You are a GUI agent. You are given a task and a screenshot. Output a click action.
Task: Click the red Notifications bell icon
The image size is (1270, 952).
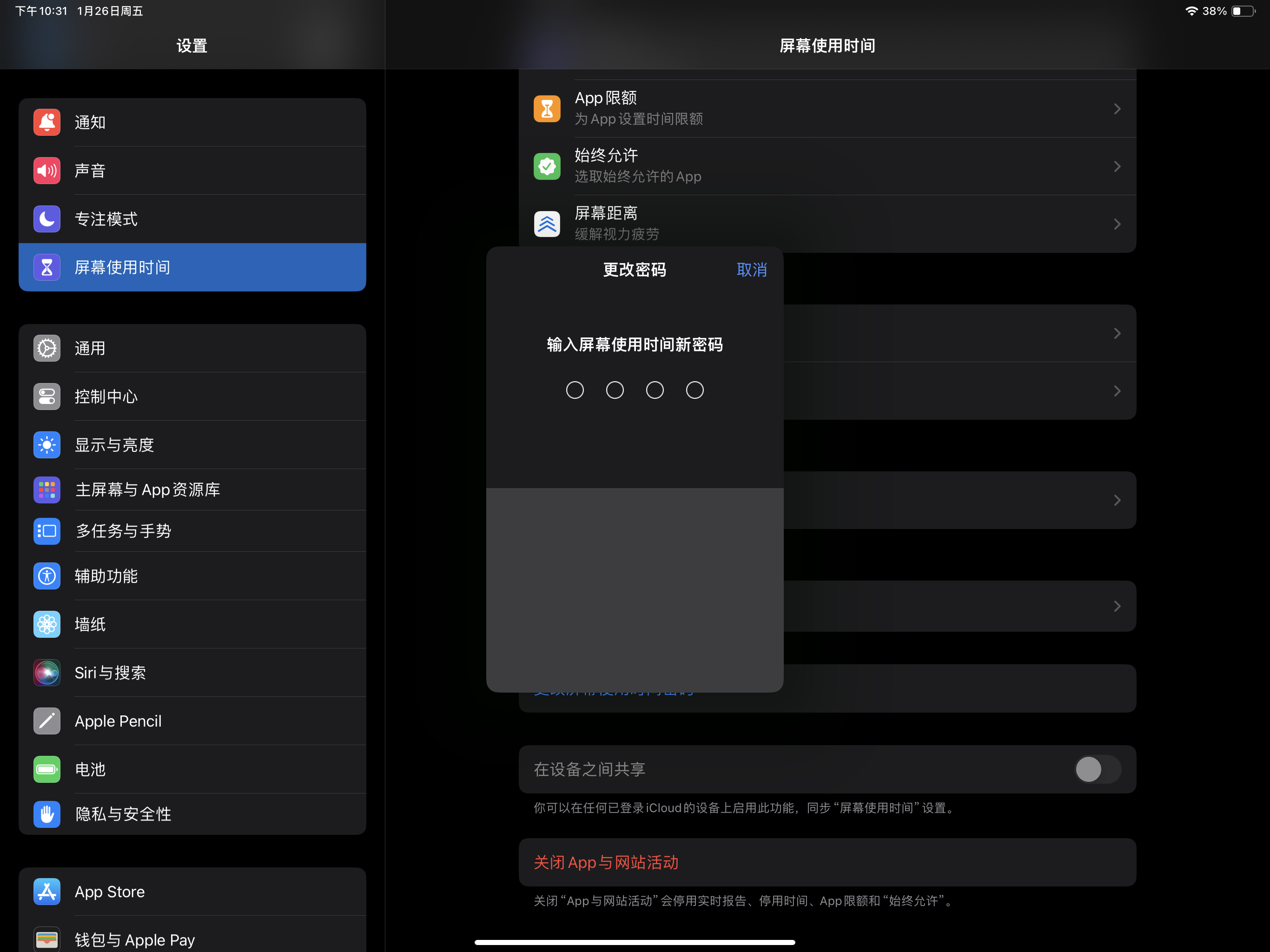(46, 122)
